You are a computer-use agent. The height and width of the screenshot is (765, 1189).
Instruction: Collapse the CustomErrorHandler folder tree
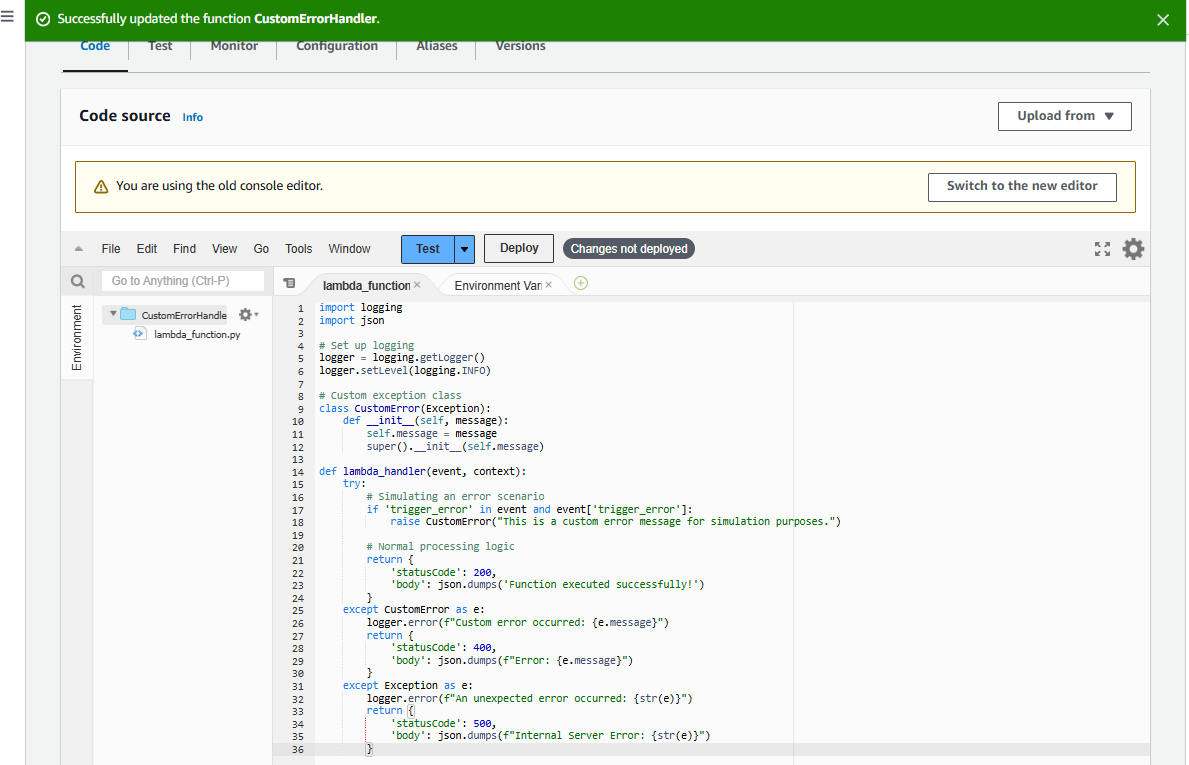pos(113,313)
